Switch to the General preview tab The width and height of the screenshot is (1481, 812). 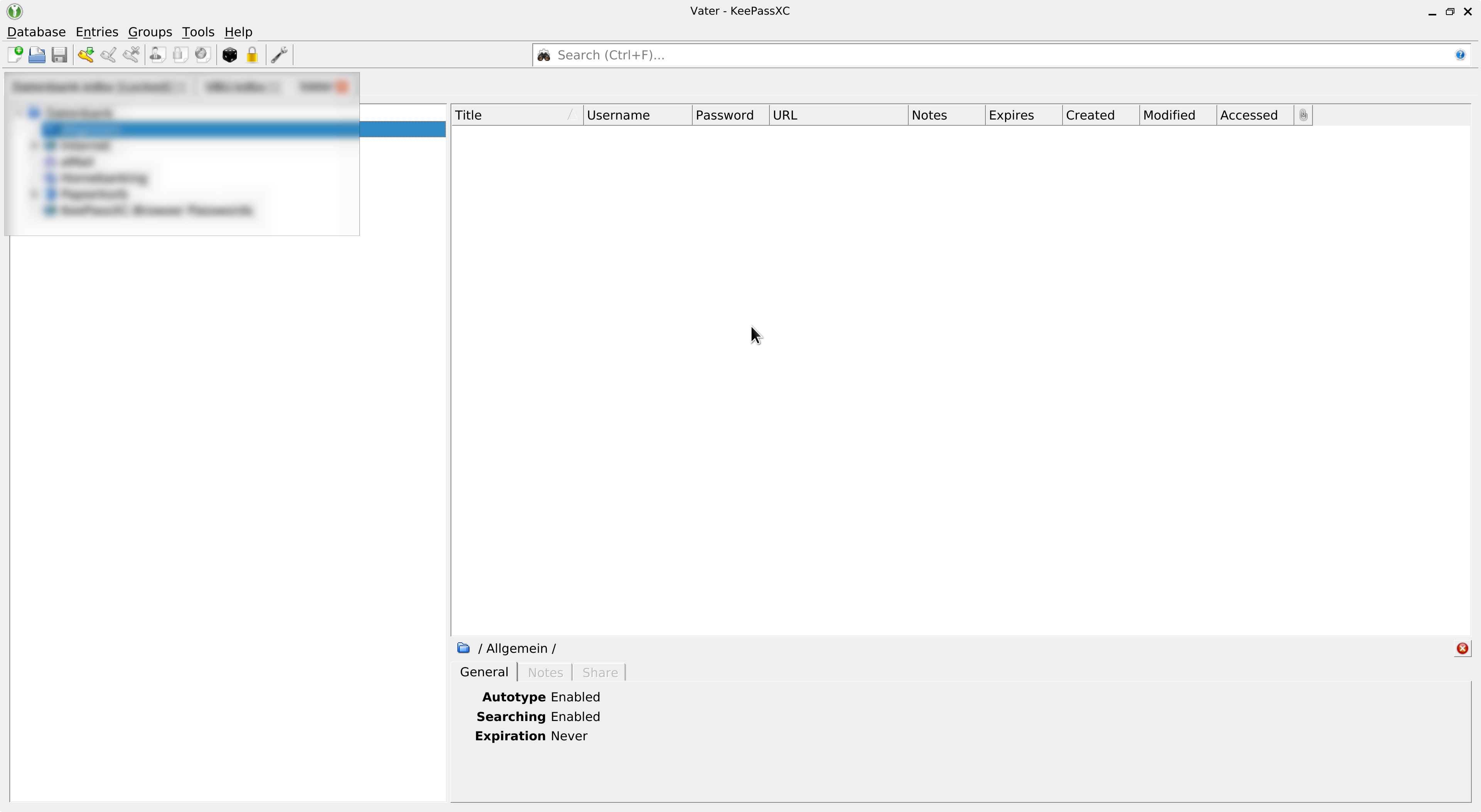coord(484,672)
